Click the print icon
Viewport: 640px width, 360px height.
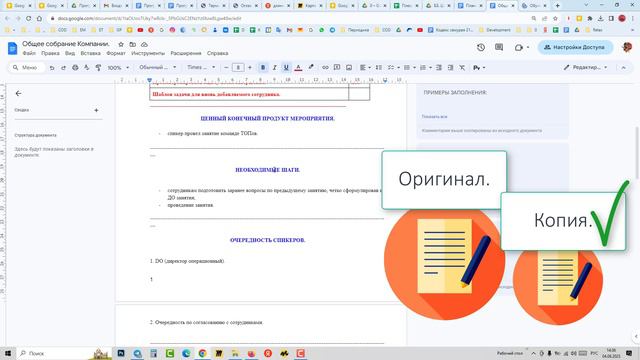[x=75, y=68]
